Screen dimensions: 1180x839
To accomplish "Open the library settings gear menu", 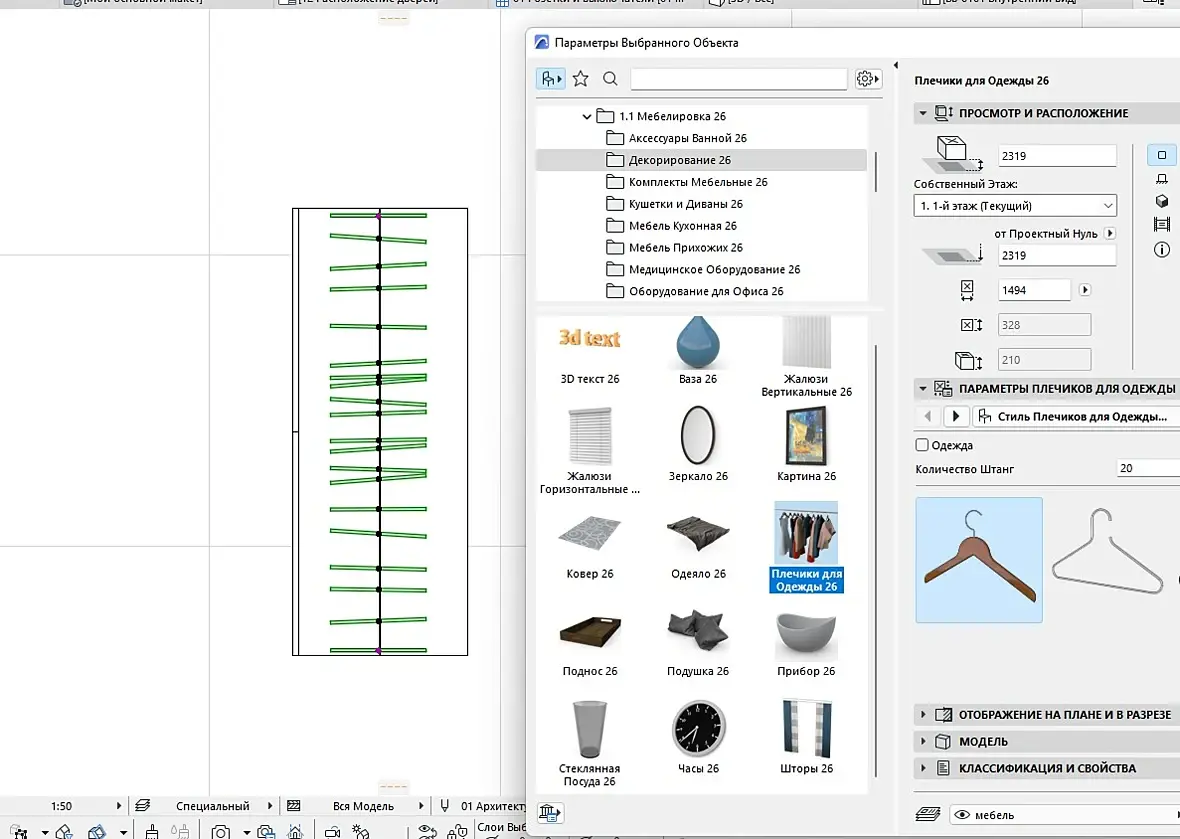I will pos(868,79).
